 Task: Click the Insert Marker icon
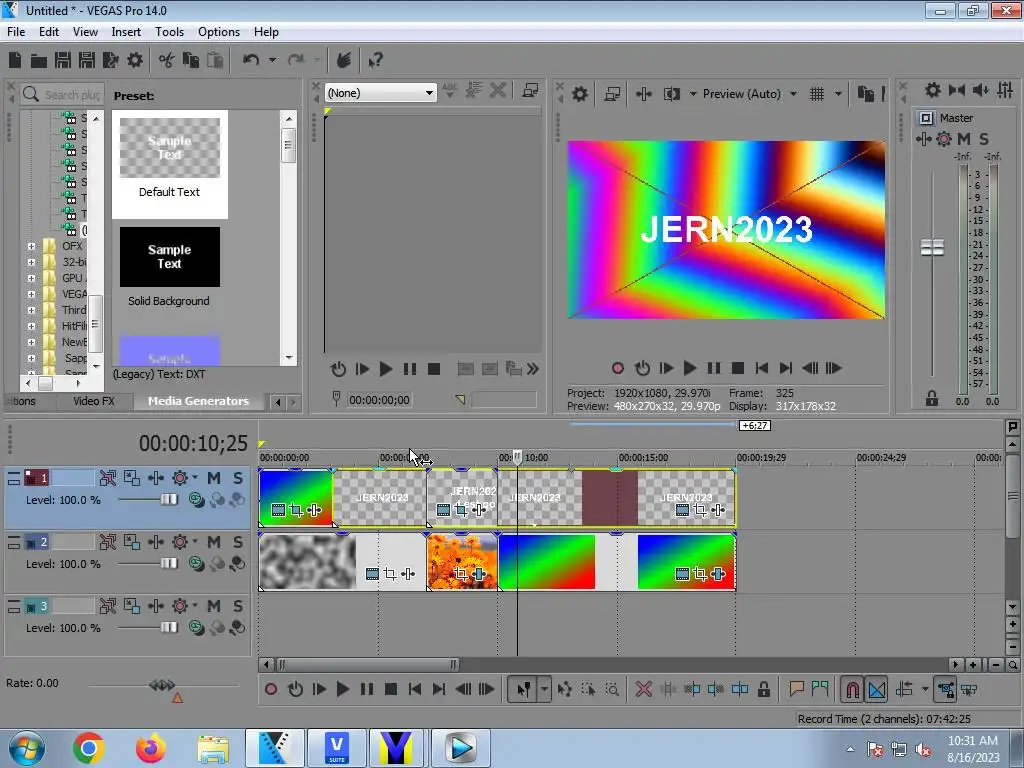[796, 689]
